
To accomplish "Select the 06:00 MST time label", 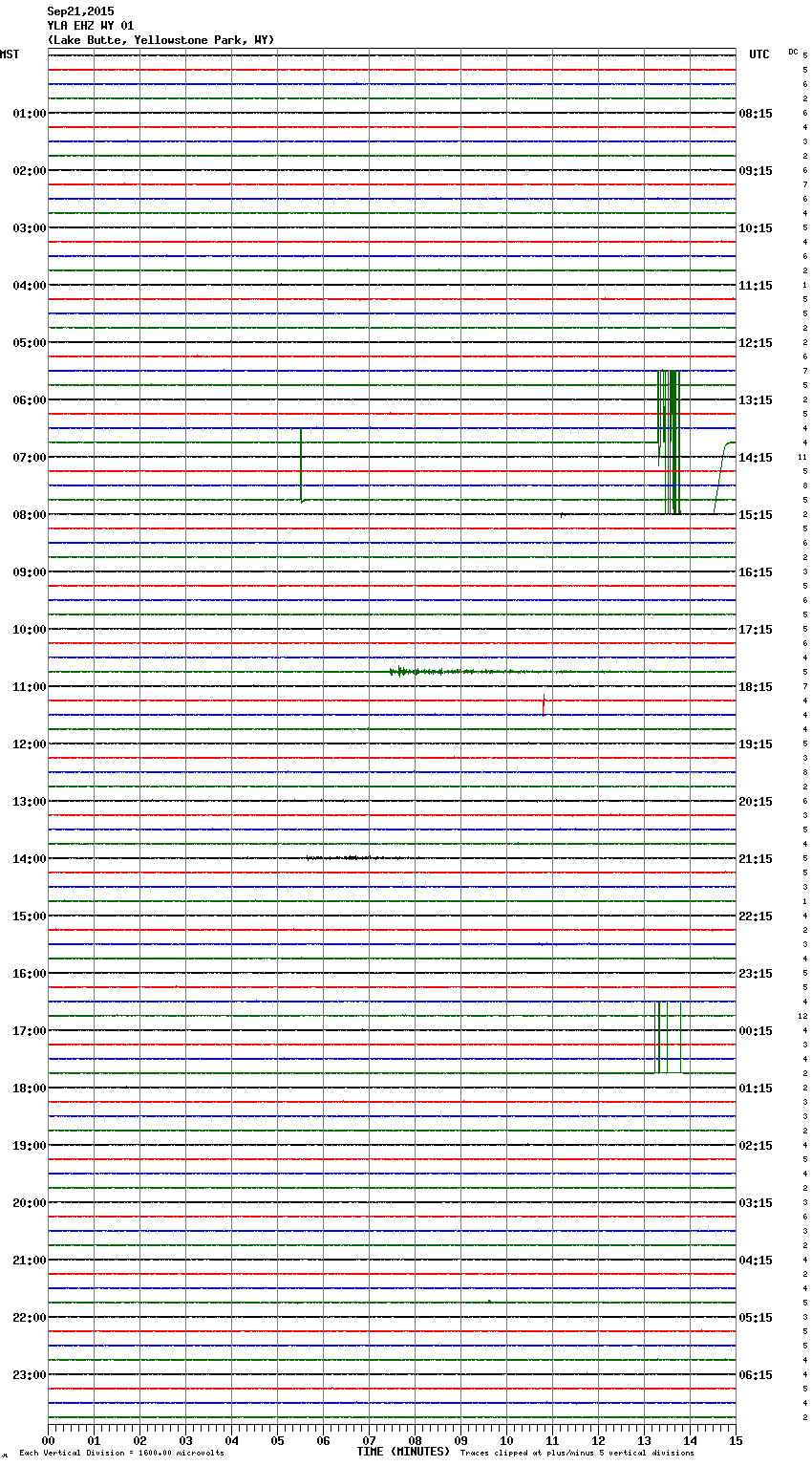I will pyautogui.click(x=30, y=400).
